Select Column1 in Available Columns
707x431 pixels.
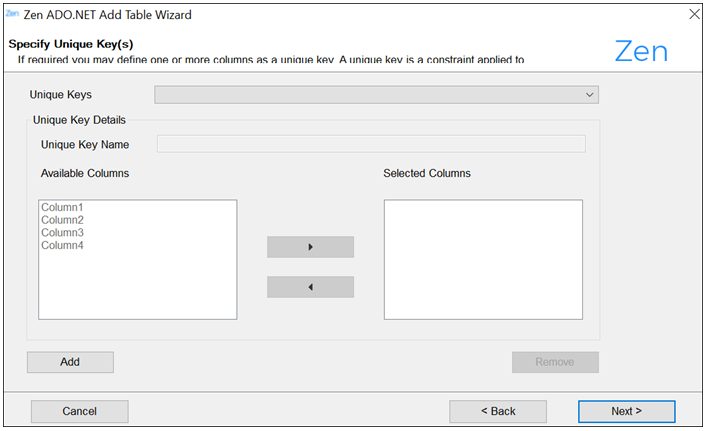pos(62,208)
